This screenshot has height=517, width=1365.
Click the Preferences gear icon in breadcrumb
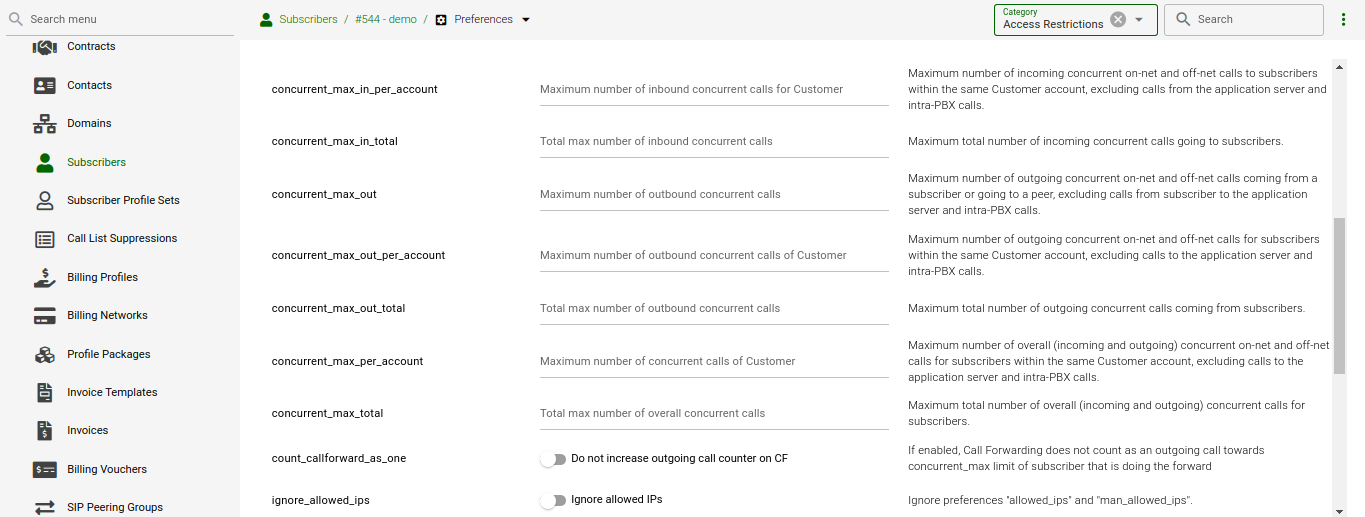tap(441, 20)
